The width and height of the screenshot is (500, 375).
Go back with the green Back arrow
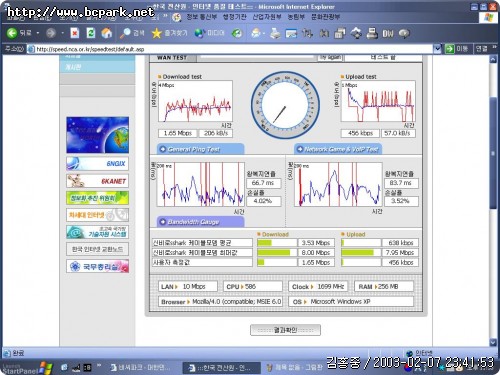[12, 33]
